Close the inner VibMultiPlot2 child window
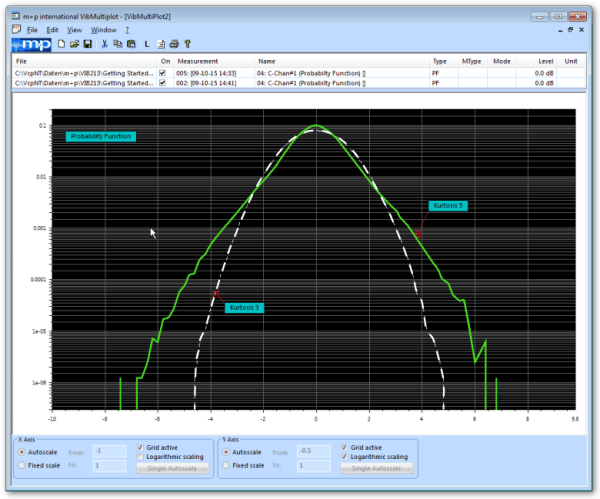Image resolution: width=600 pixels, height=499 pixels. pyautogui.click(x=581, y=30)
